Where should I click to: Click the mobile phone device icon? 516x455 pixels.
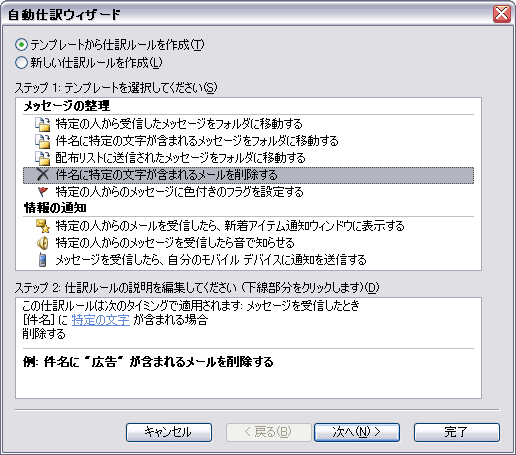coord(43,260)
